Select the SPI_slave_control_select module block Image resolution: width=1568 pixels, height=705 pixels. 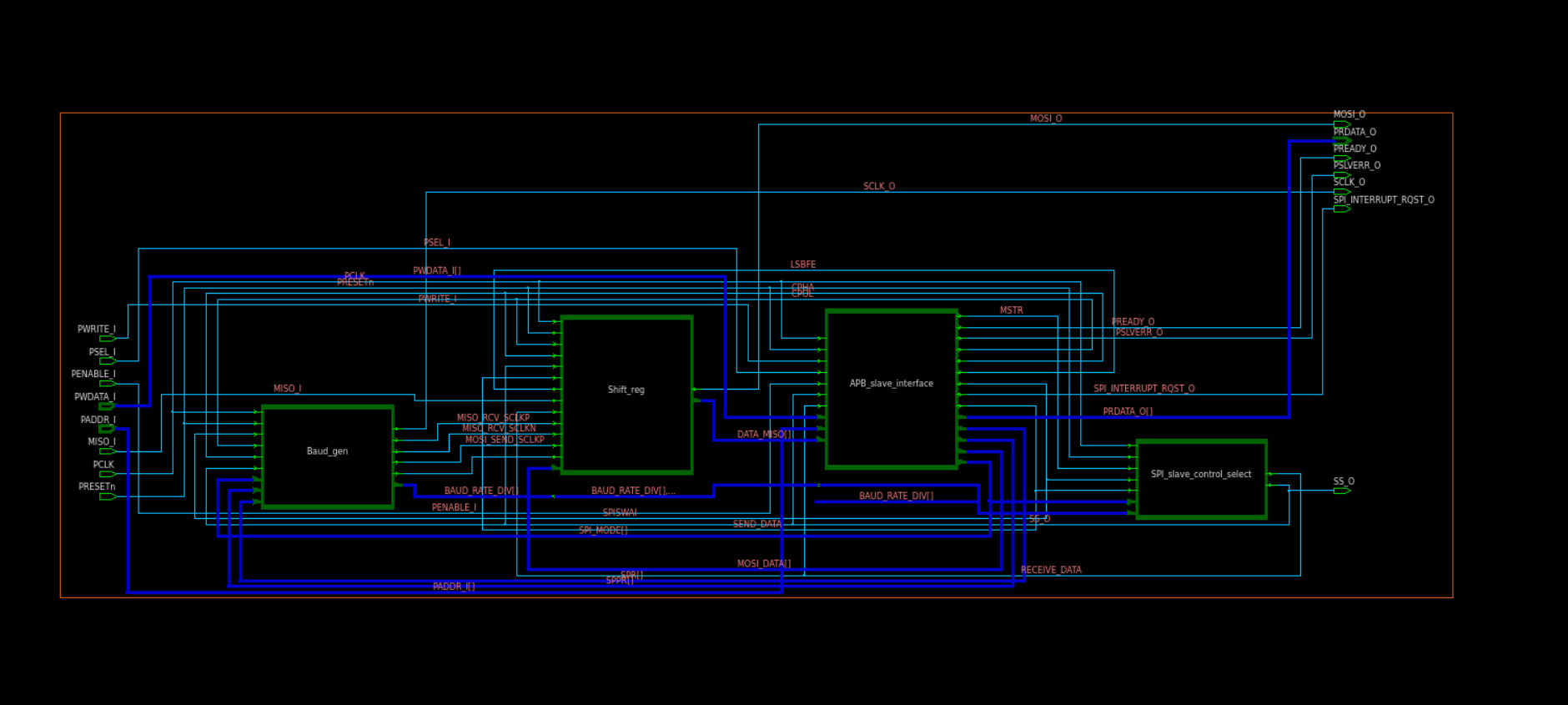1202,479
